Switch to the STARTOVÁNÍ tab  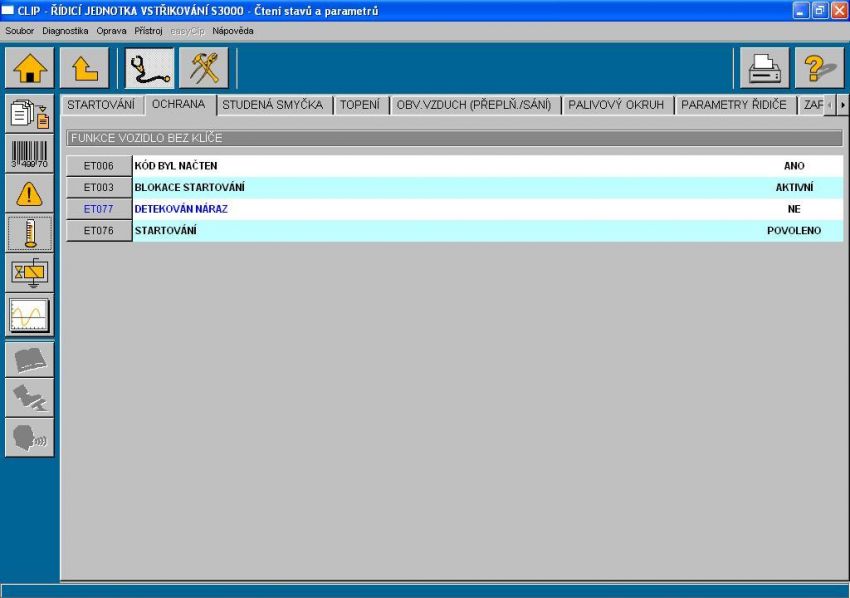point(101,104)
